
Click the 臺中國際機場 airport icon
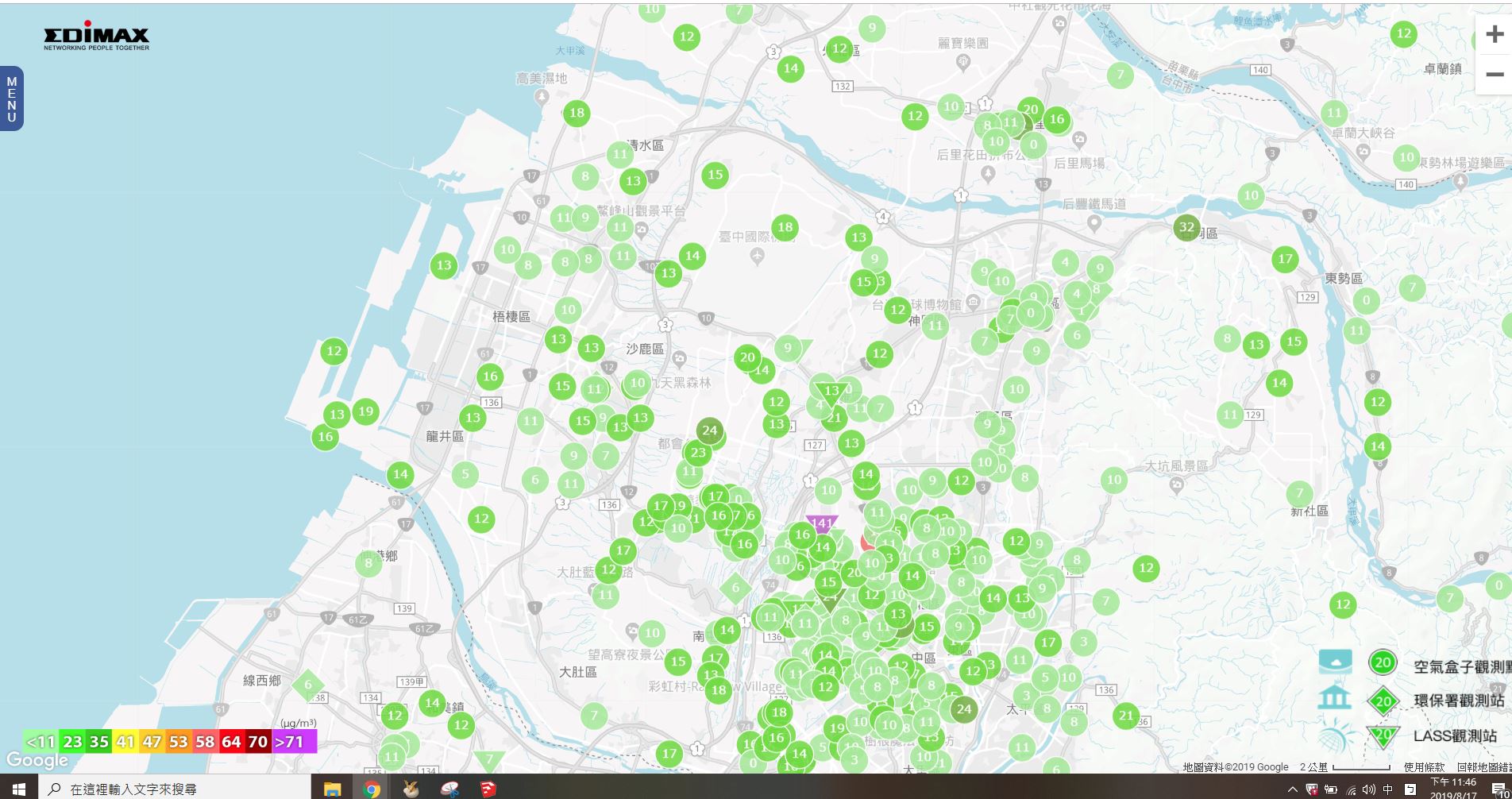757,255
